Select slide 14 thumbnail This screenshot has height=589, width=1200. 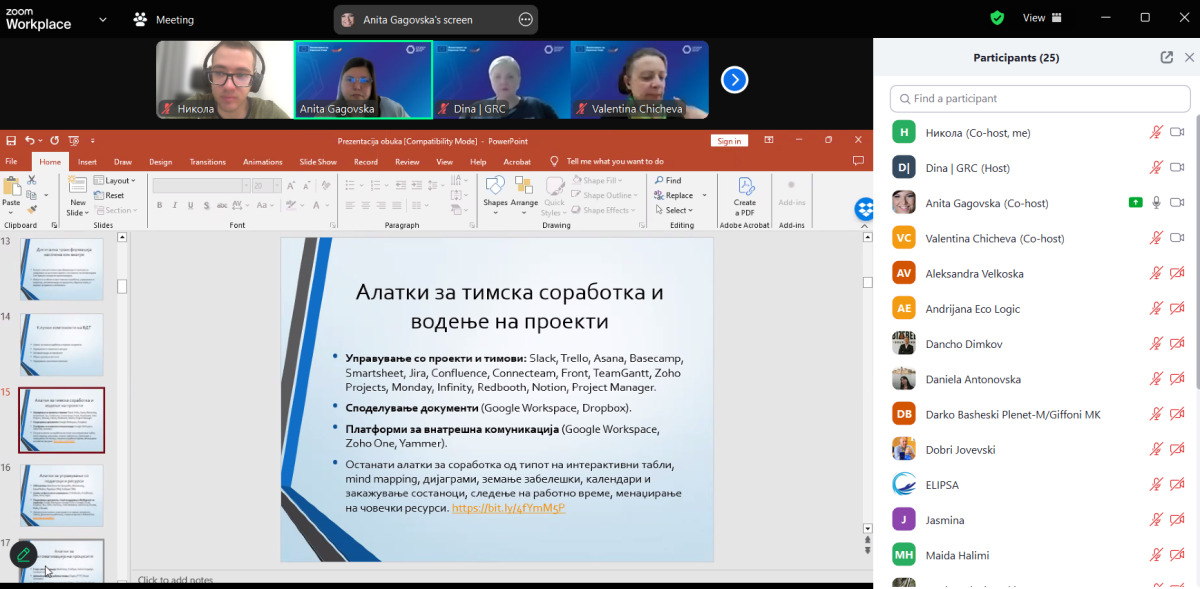coord(61,345)
